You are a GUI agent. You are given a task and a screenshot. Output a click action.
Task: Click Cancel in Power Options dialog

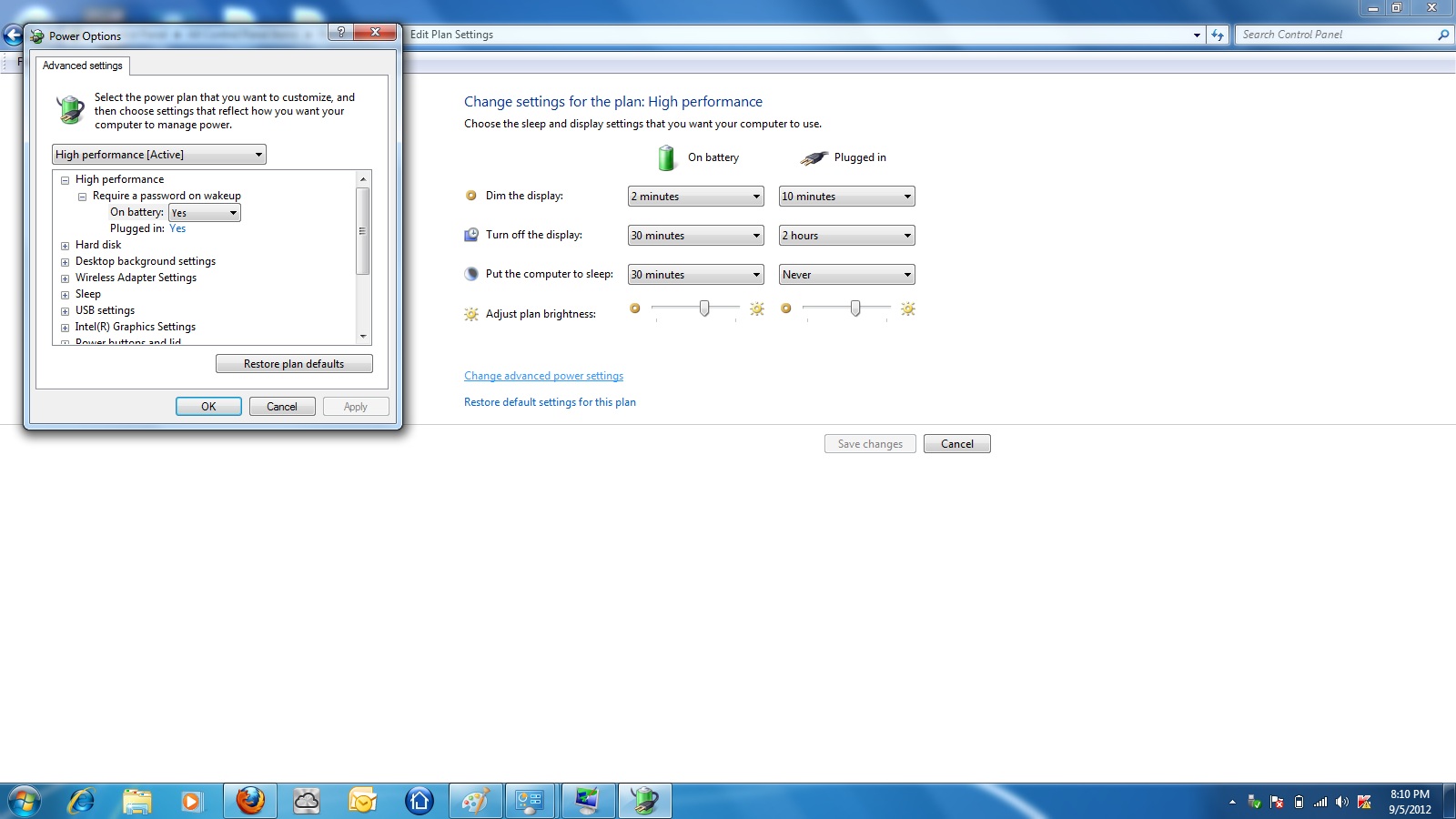click(x=282, y=407)
